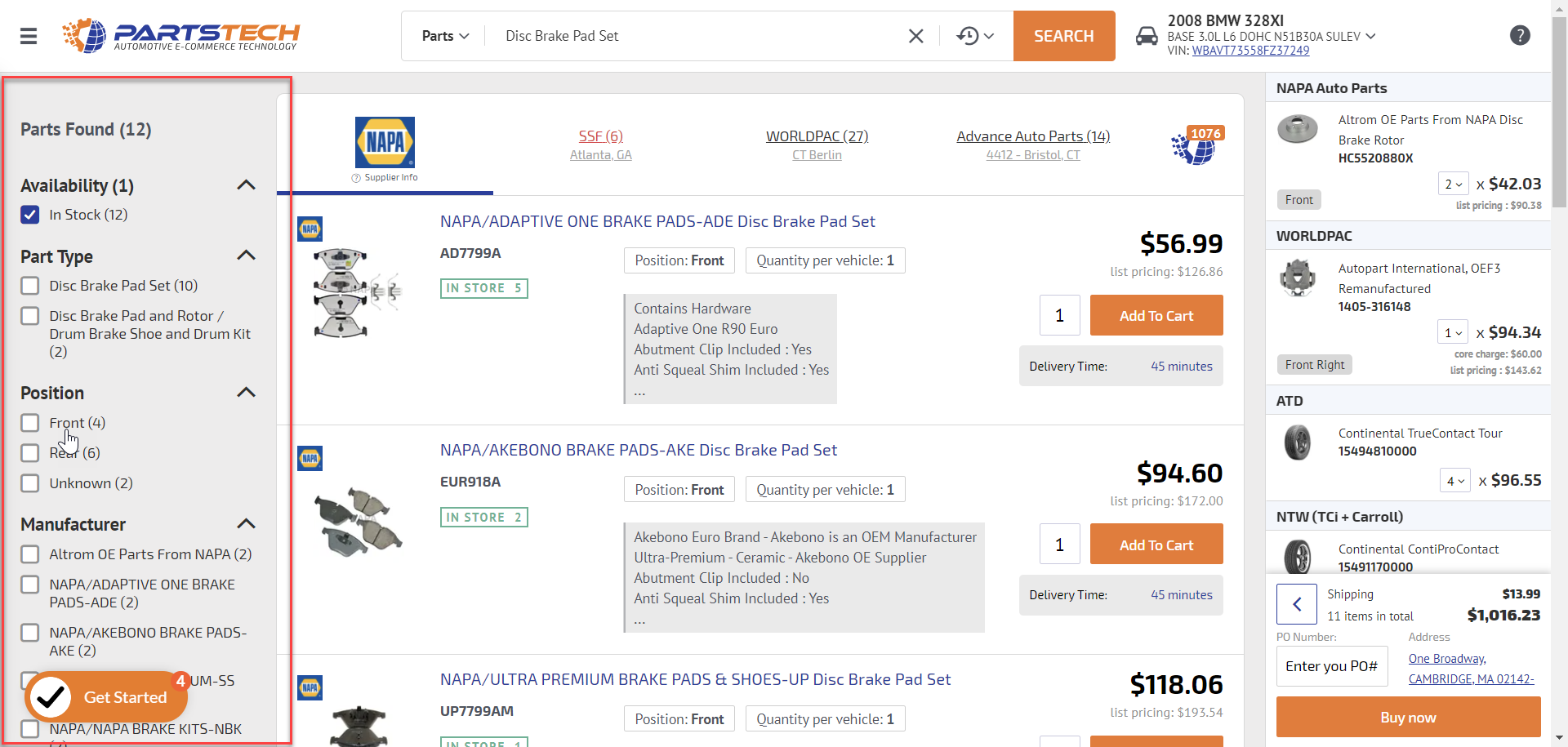Change quantity dropdown for Altrom brake rotor
This screenshot has height=747, width=1568.
click(x=1453, y=185)
